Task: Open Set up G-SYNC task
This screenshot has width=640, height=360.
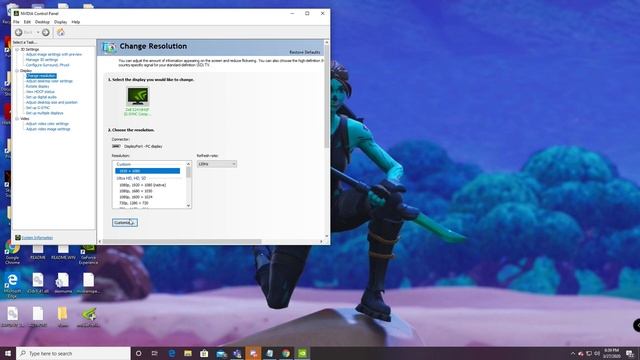Action: (38, 108)
